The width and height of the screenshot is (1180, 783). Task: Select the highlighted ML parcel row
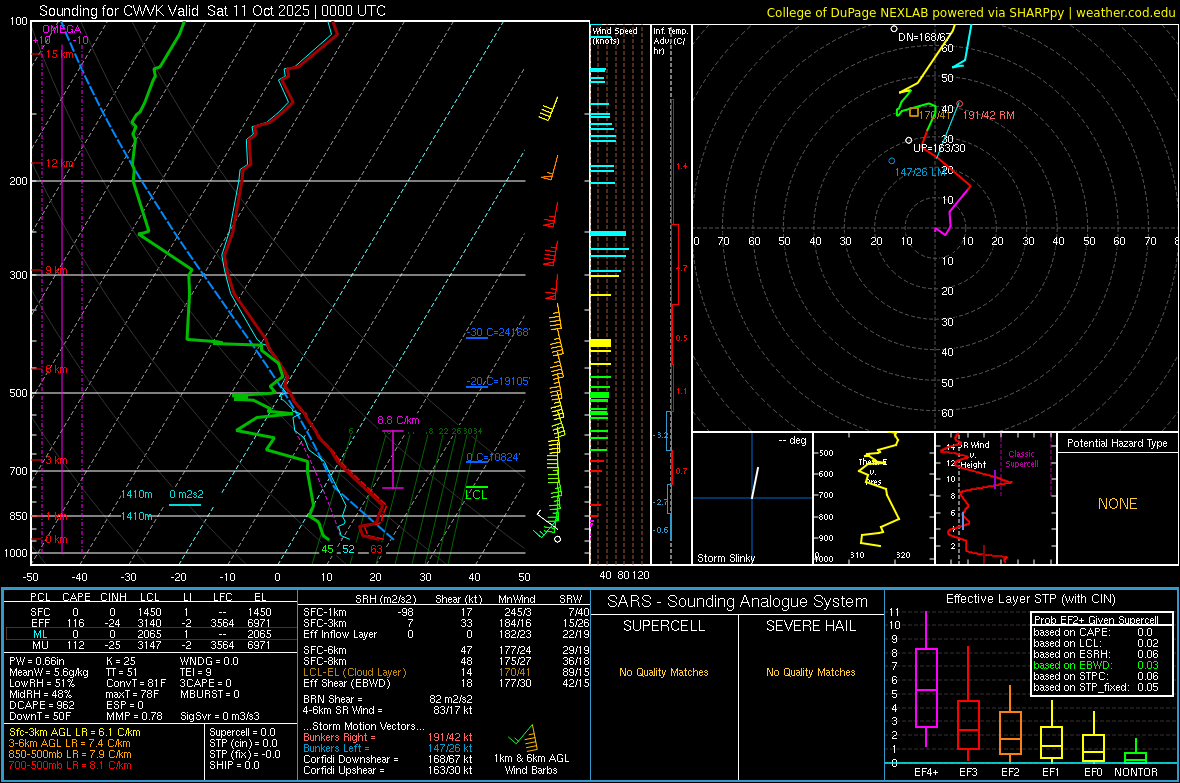tap(149, 634)
